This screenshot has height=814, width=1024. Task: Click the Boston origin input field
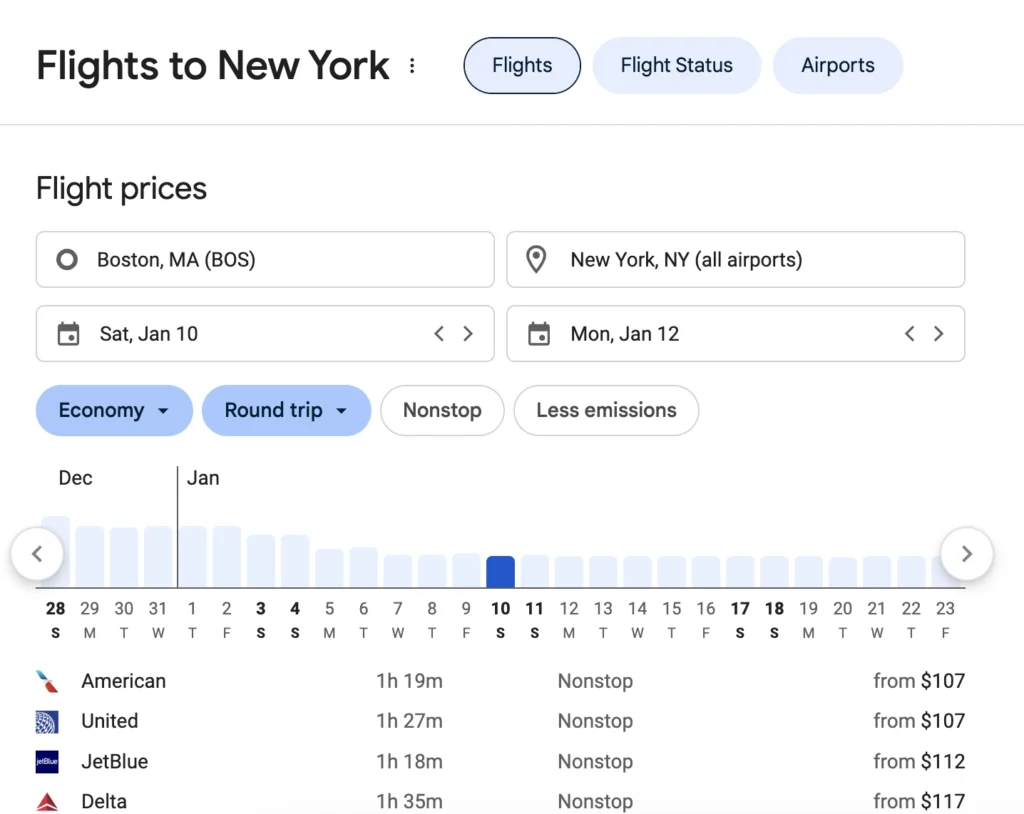[x=265, y=260]
